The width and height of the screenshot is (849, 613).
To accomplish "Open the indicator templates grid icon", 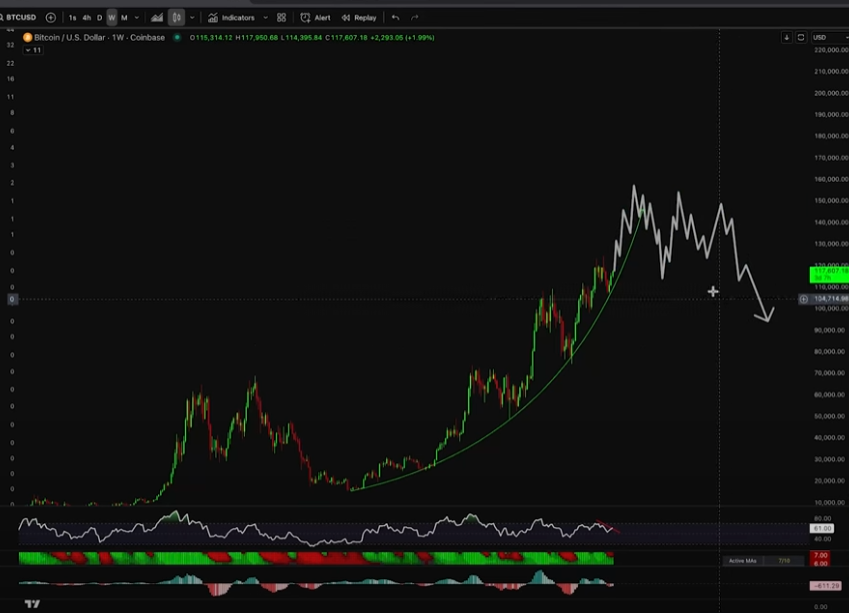I will click(282, 18).
